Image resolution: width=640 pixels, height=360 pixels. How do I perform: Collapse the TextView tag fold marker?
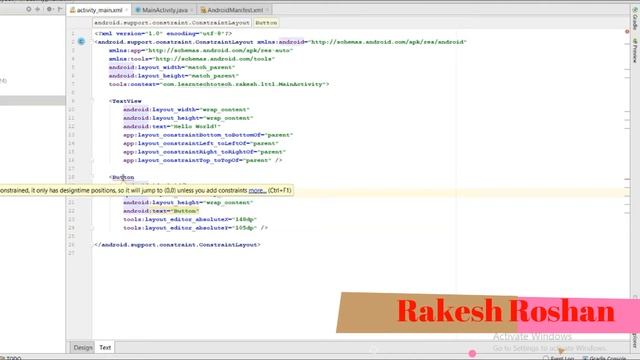tap(92, 101)
